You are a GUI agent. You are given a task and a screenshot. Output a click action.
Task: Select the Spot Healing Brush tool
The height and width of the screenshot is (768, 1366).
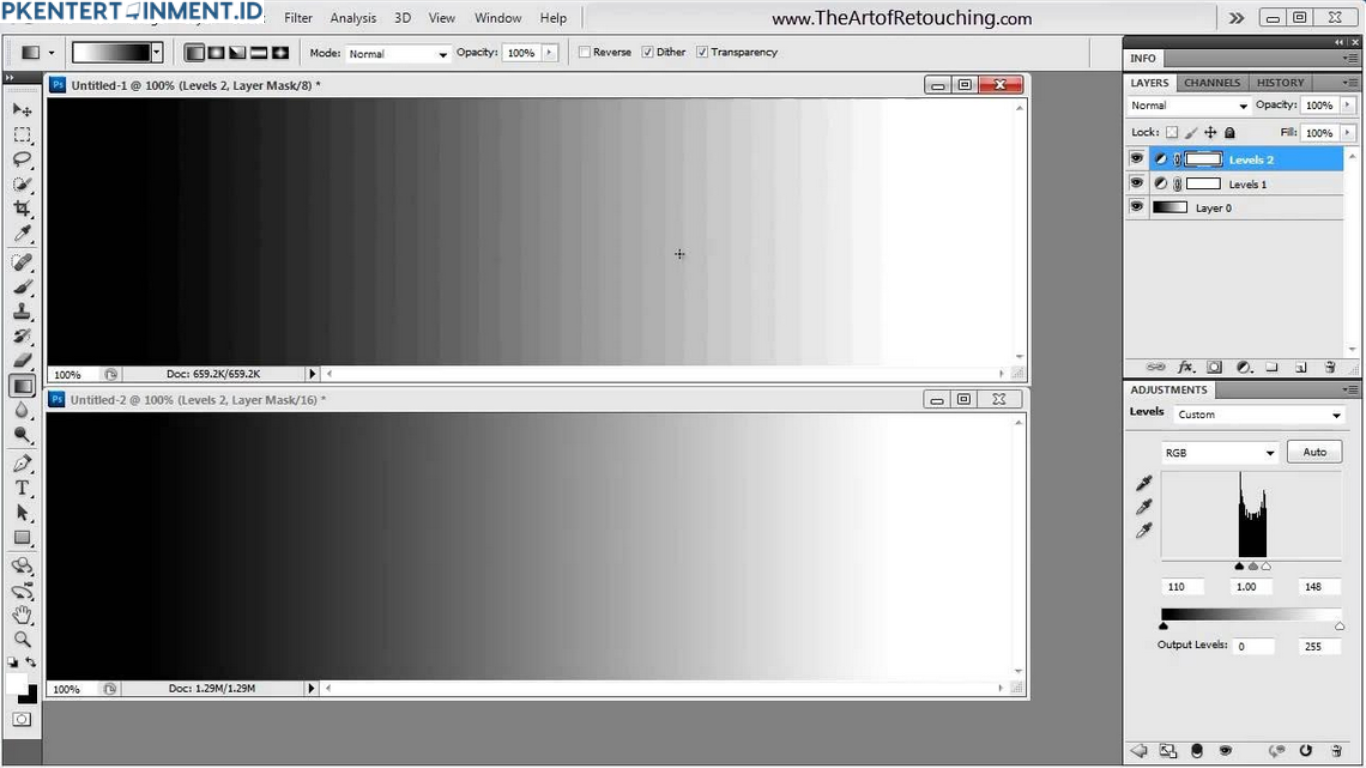tap(22, 262)
